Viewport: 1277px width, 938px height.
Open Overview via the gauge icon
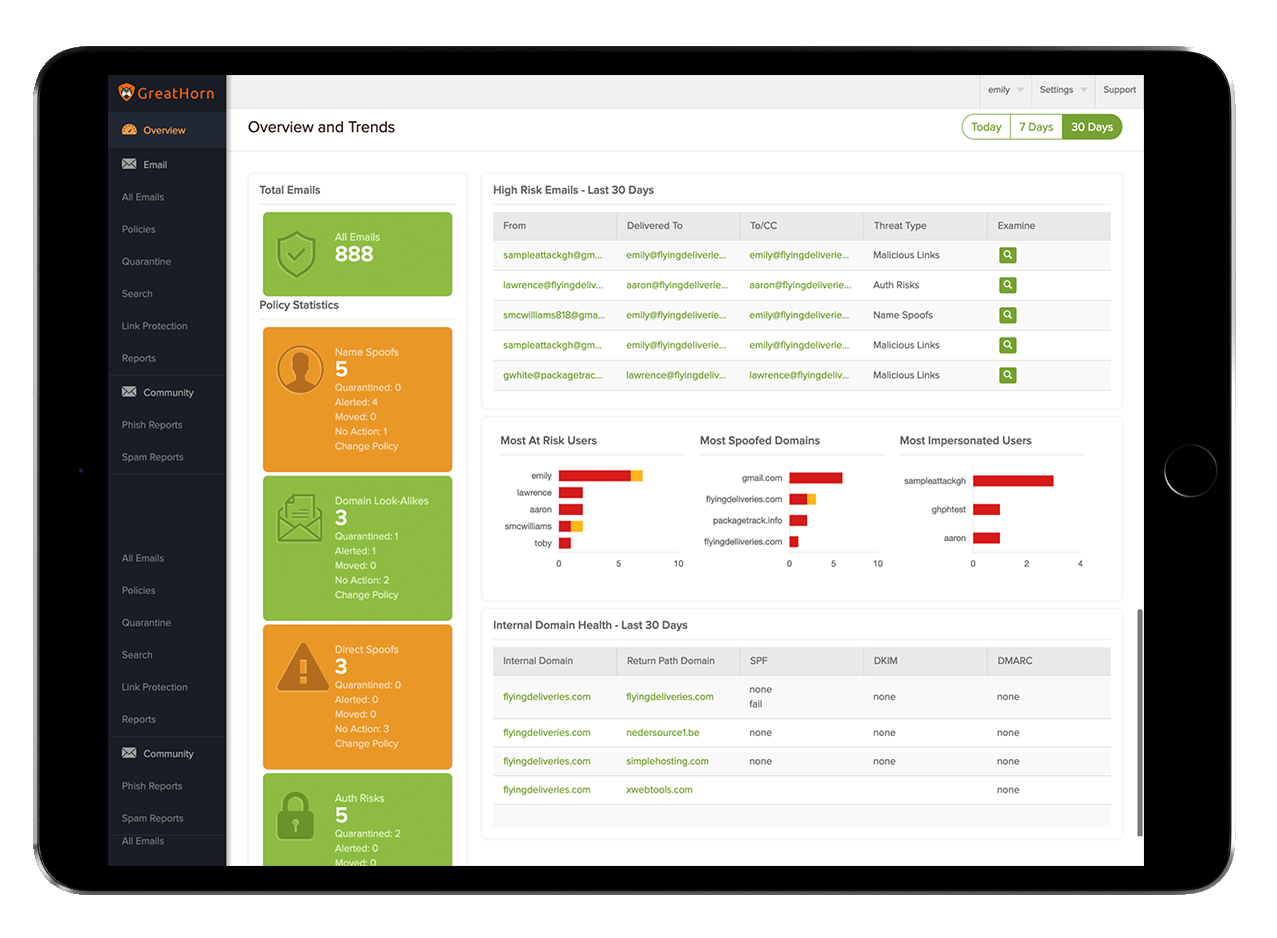tap(129, 130)
